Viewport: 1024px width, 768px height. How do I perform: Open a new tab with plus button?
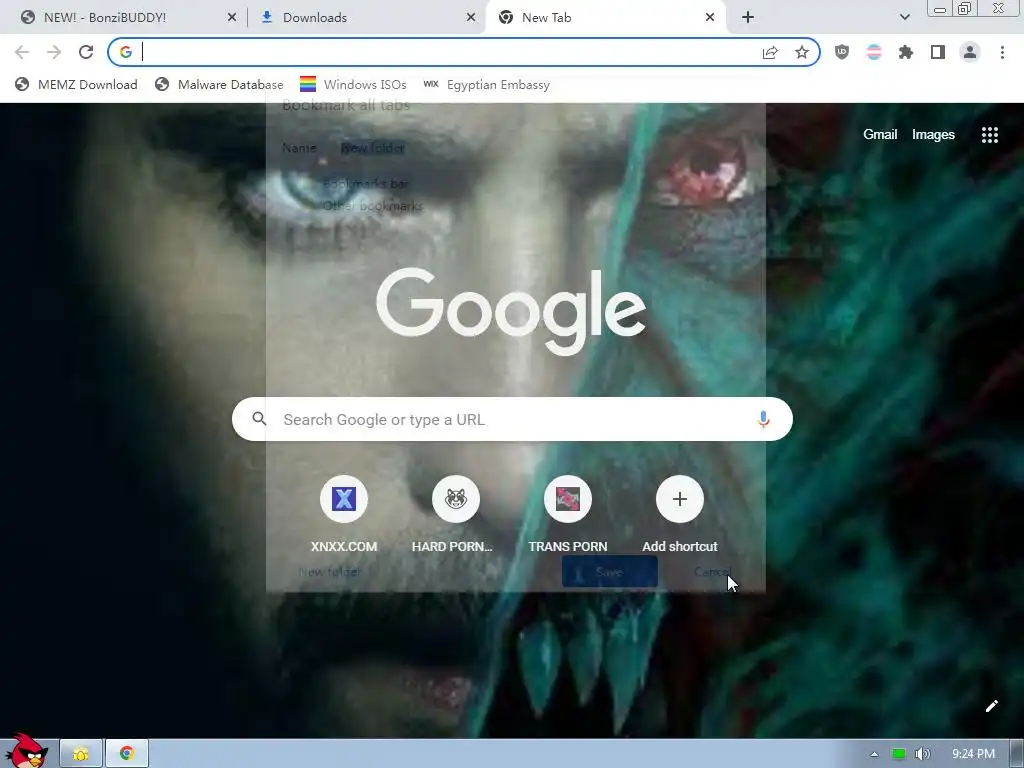(x=748, y=17)
